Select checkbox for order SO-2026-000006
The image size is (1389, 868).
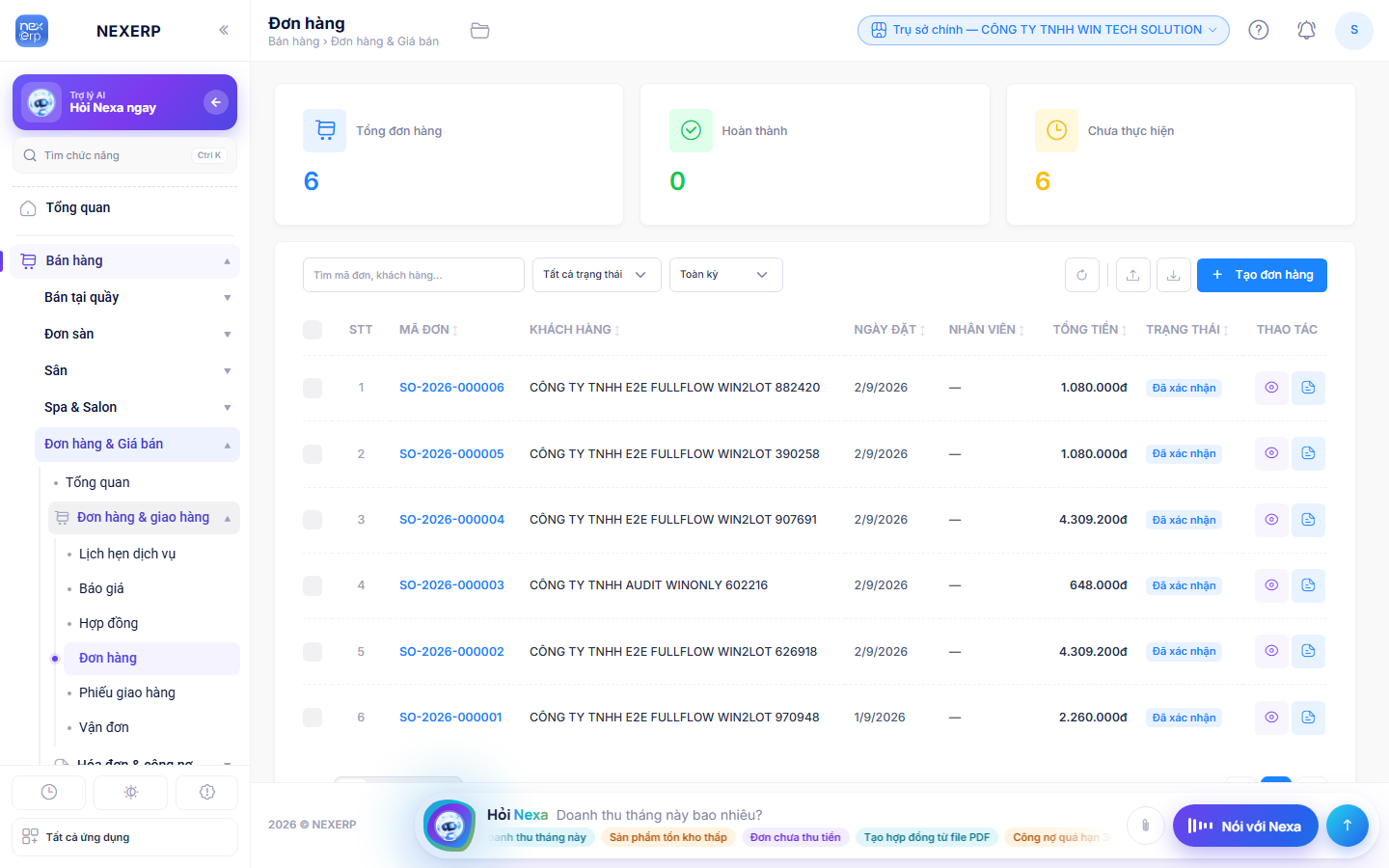[313, 388]
